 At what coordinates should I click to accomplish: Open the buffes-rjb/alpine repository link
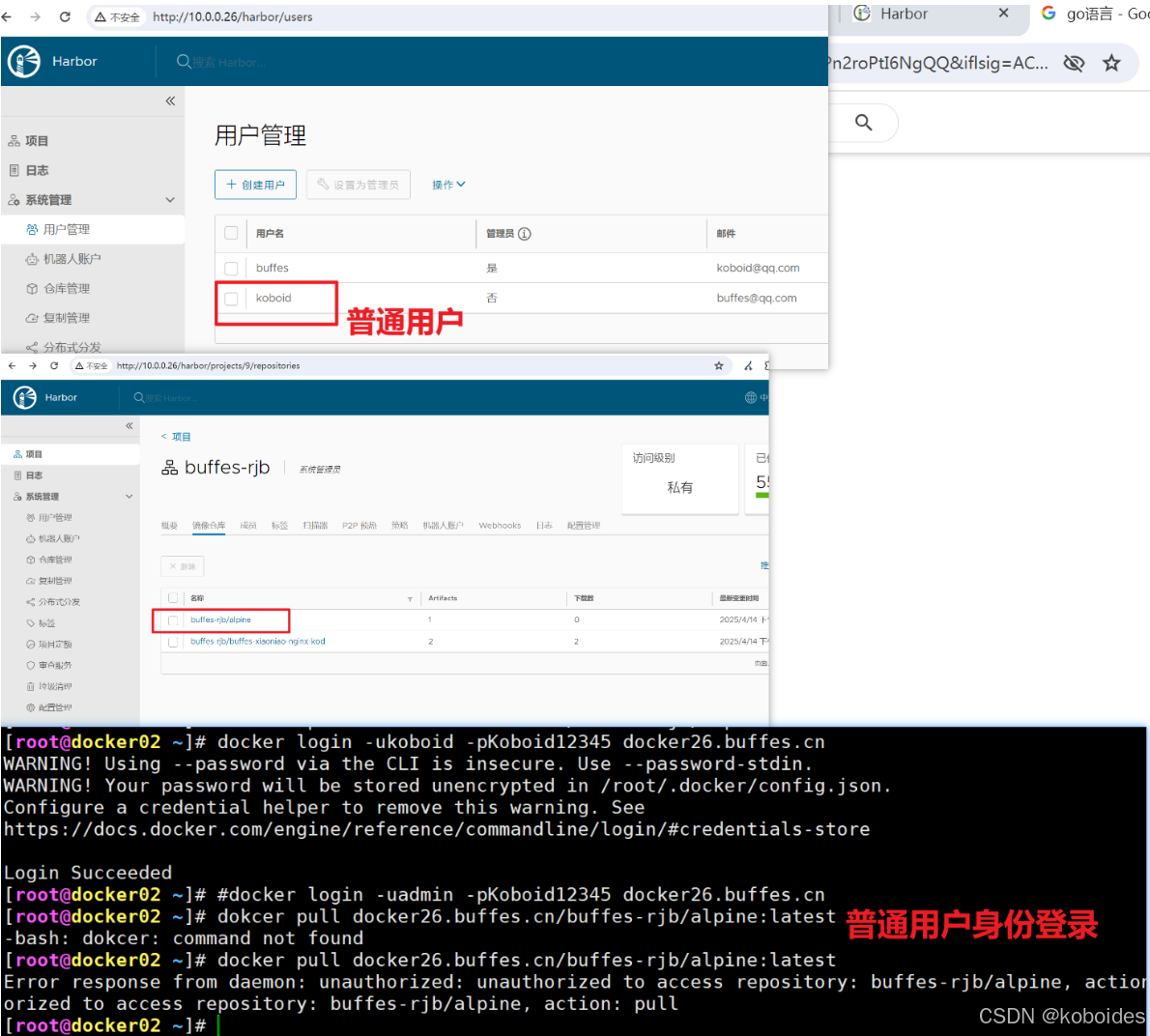tap(220, 620)
